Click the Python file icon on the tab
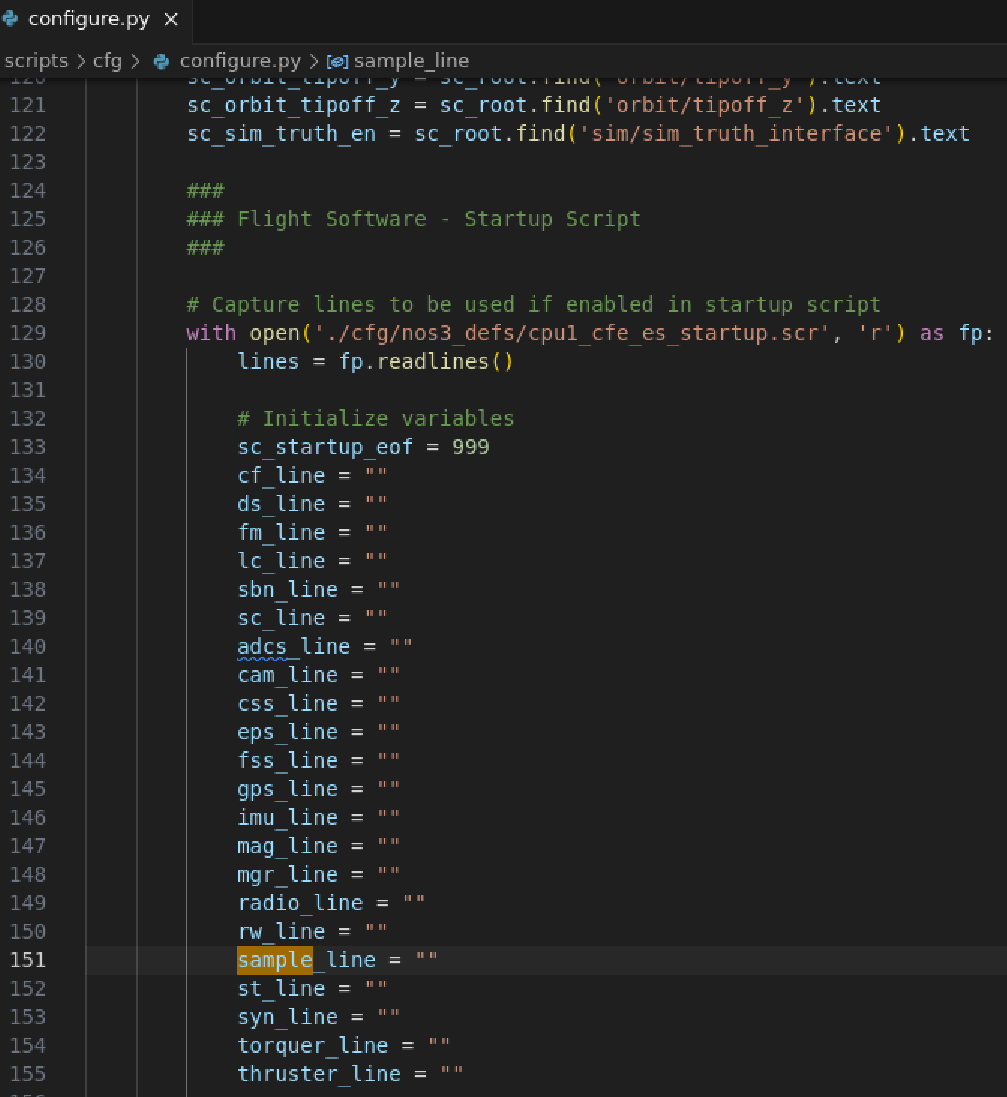1007x1097 pixels. (10, 19)
